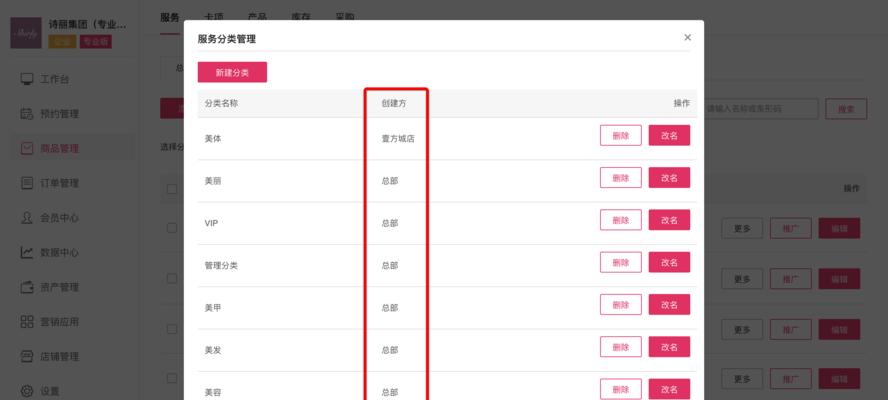888x400 pixels.
Task: Open the 工作台 workbench icon
Action: coord(27,79)
